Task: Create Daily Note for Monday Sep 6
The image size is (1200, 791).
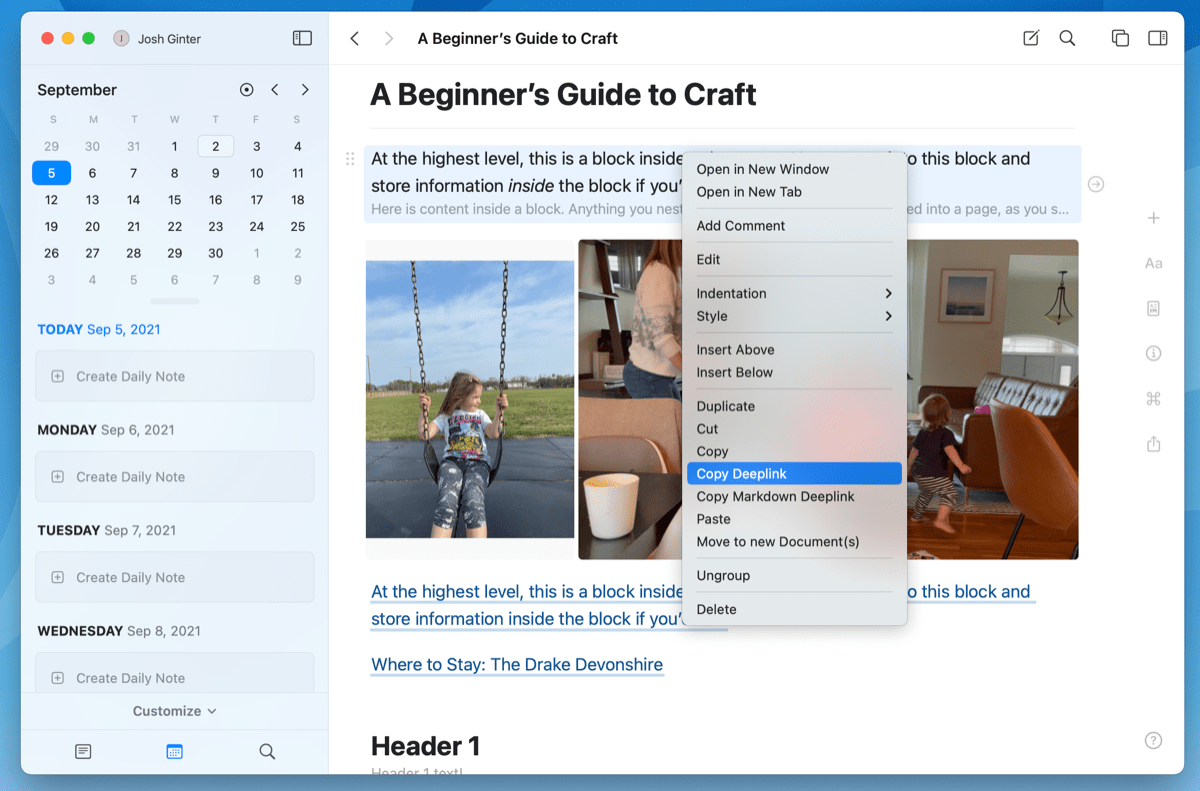Action: coord(175,477)
